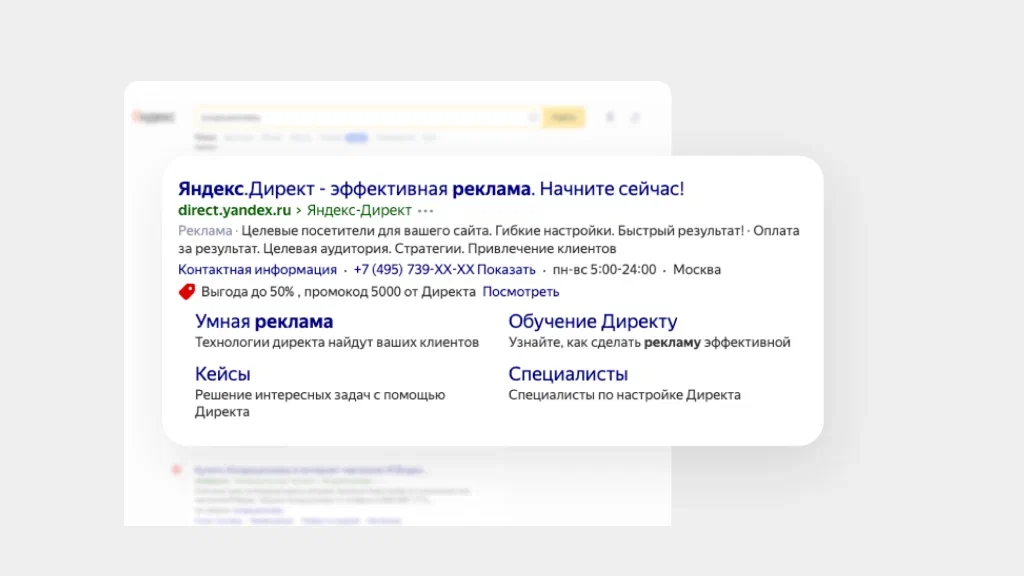Click the direct.yandex.ru green URL
Image resolution: width=1024 pixels, height=576 pixels.
coord(234,210)
